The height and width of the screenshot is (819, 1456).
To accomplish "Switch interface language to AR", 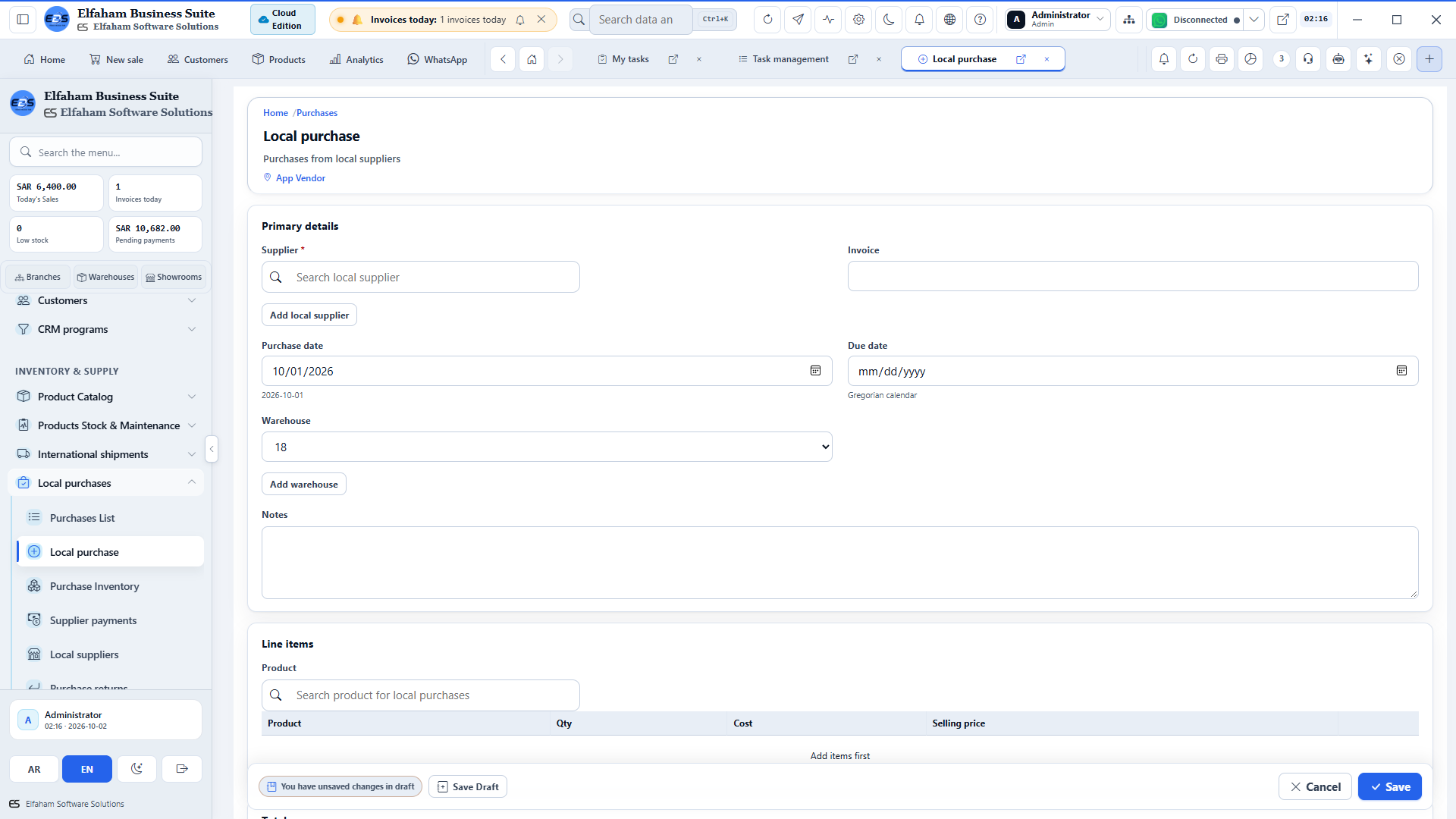I will click(34, 769).
